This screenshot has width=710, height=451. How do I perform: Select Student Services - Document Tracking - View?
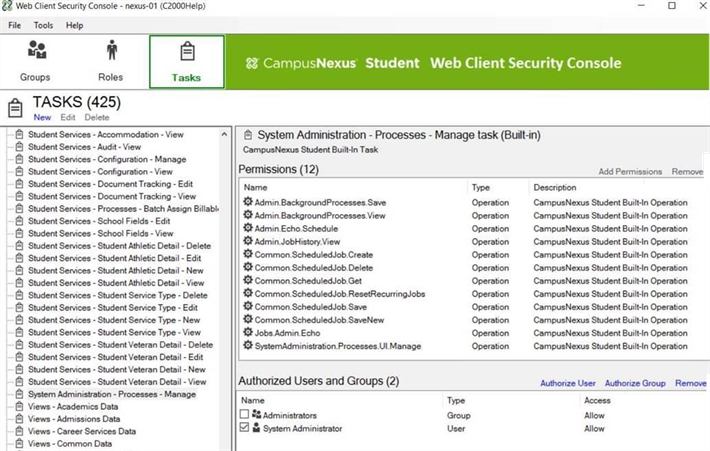click(112, 197)
